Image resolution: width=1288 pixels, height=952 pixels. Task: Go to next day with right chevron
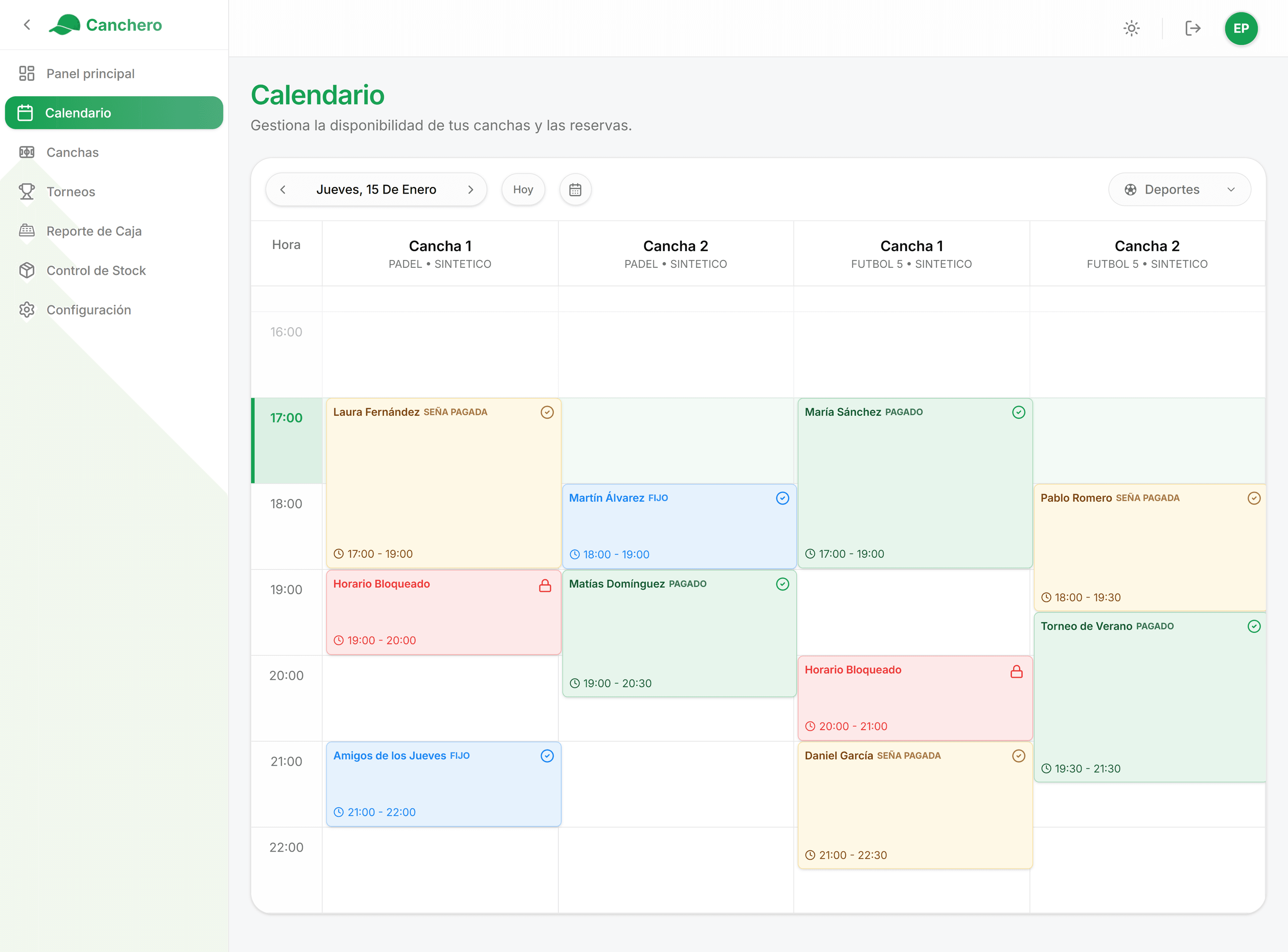coord(471,189)
